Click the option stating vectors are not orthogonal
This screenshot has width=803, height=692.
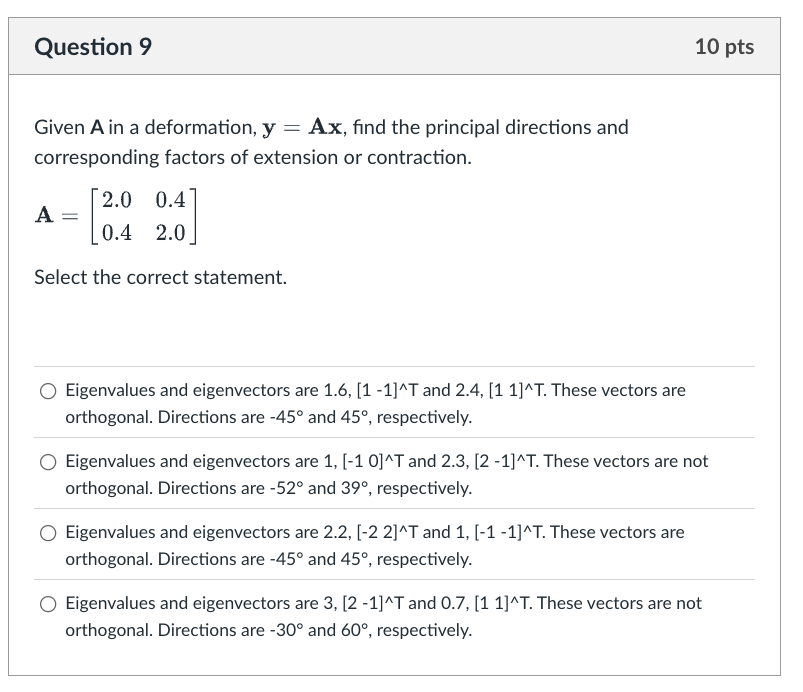click(x=47, y=462)
